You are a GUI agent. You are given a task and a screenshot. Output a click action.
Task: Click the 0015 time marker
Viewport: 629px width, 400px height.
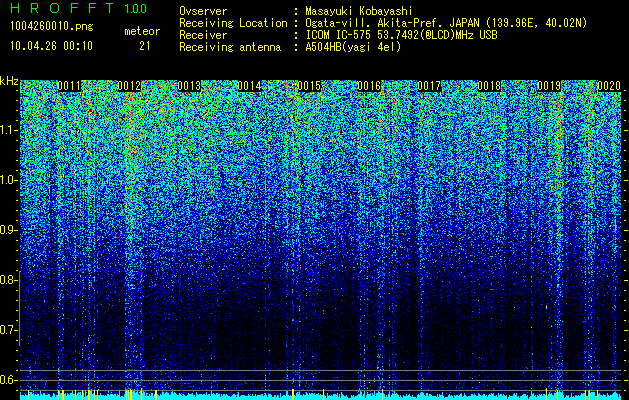click(309, 86)
